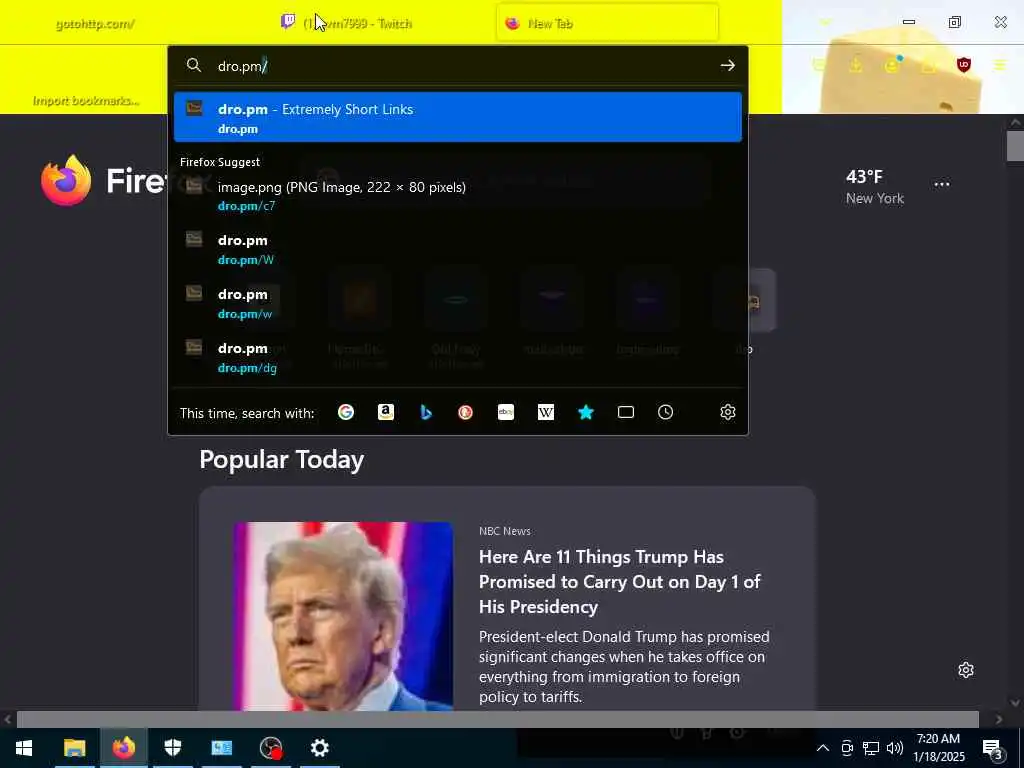Open the Meet Now tray icon

[x=846, y=748]
